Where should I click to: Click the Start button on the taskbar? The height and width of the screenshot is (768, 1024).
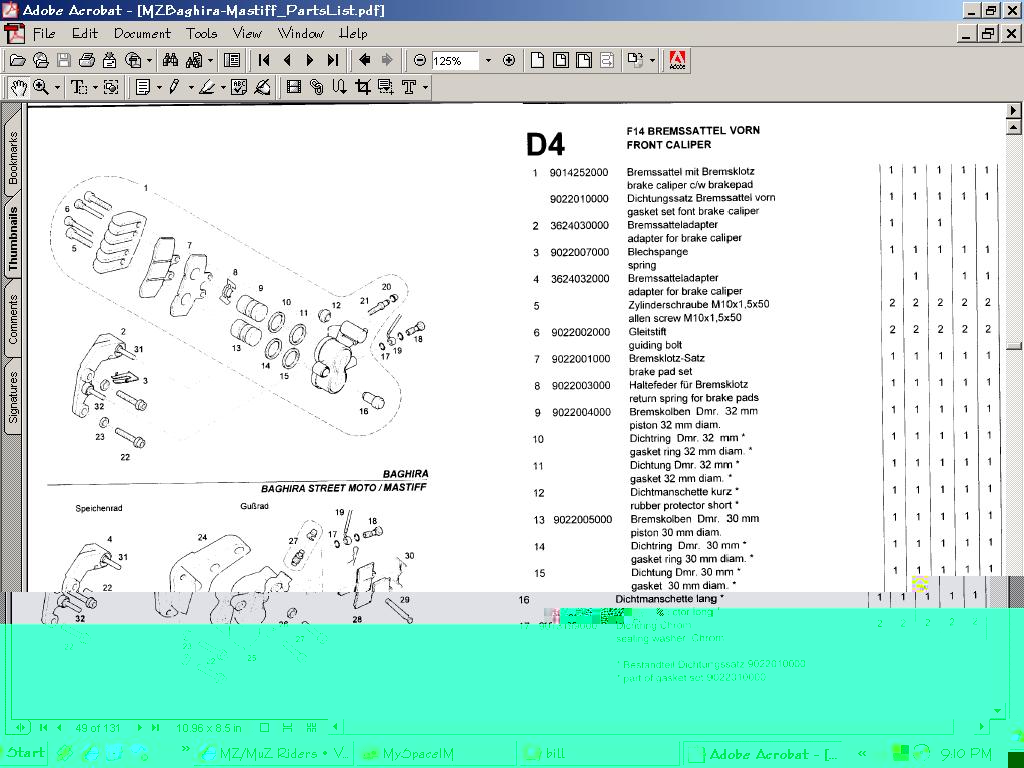click(24, 753)
